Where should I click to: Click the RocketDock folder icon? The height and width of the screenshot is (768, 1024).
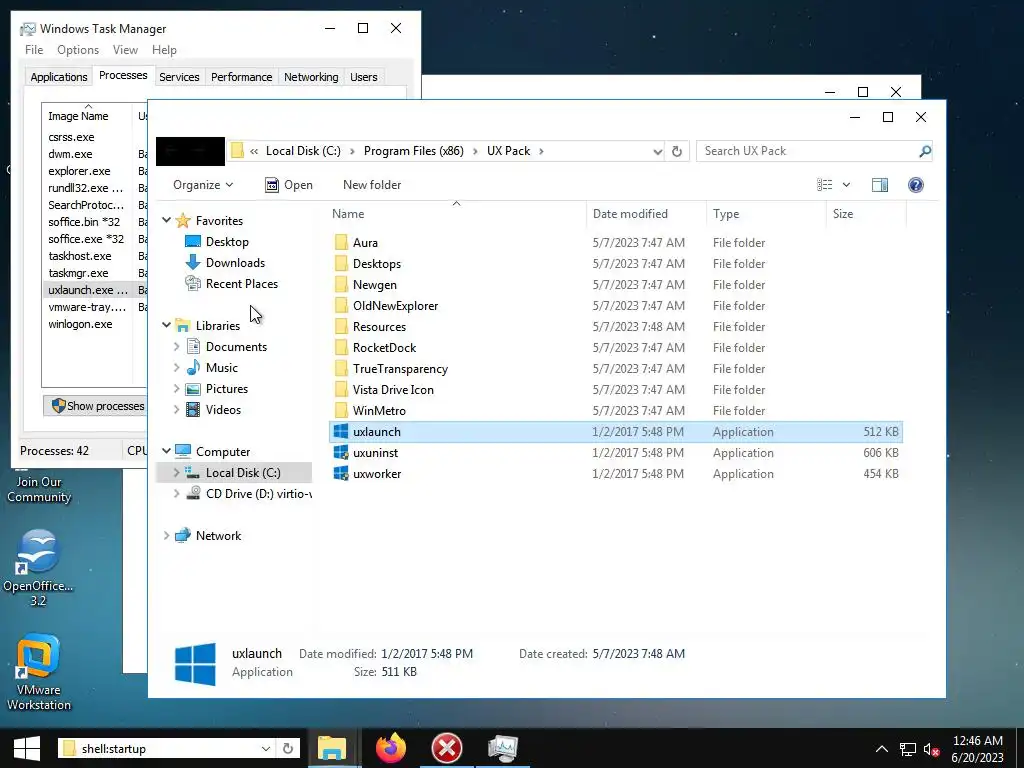(x=341, y=347)
